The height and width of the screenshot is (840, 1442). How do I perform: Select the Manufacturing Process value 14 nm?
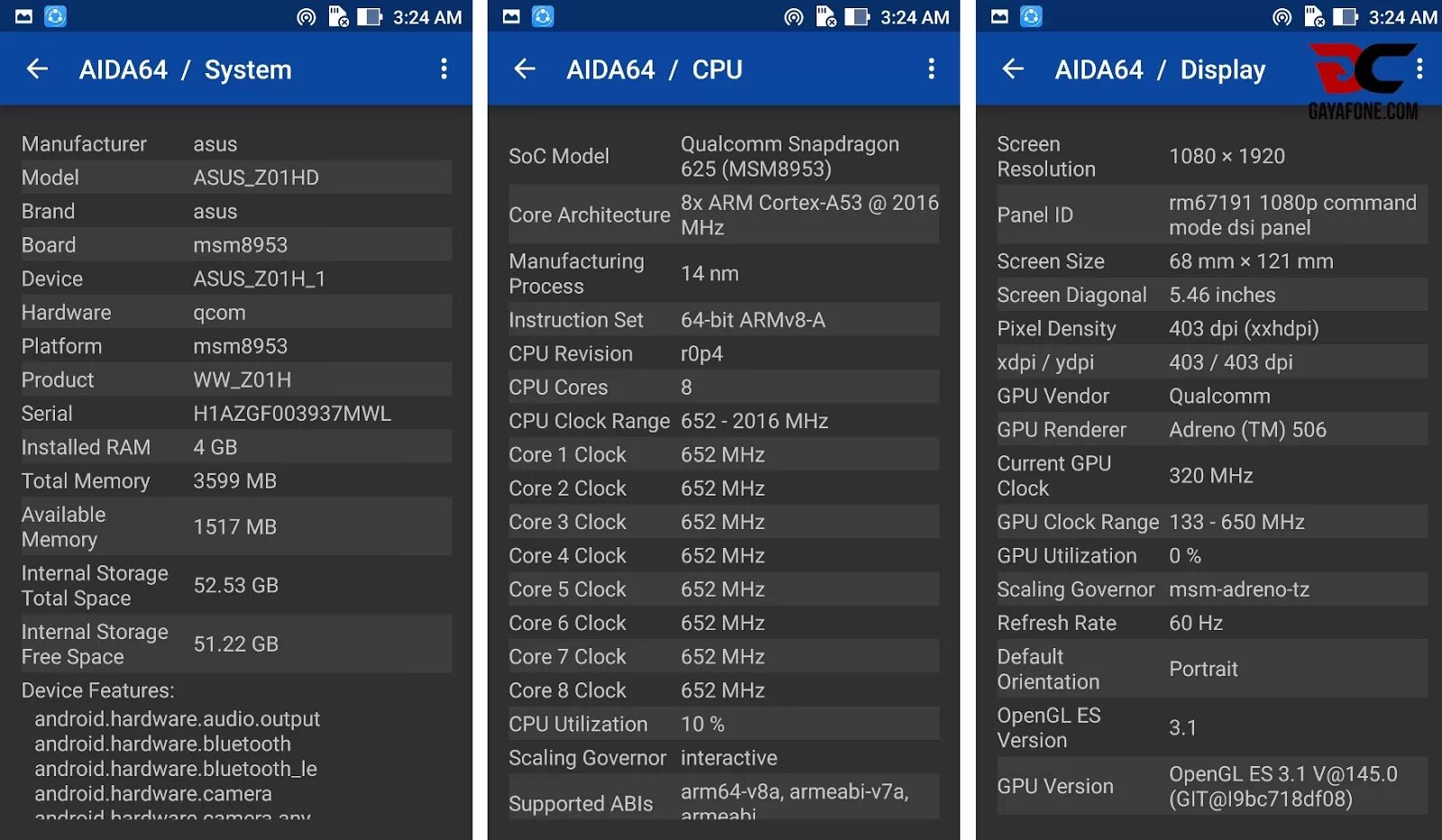(709, 273)
